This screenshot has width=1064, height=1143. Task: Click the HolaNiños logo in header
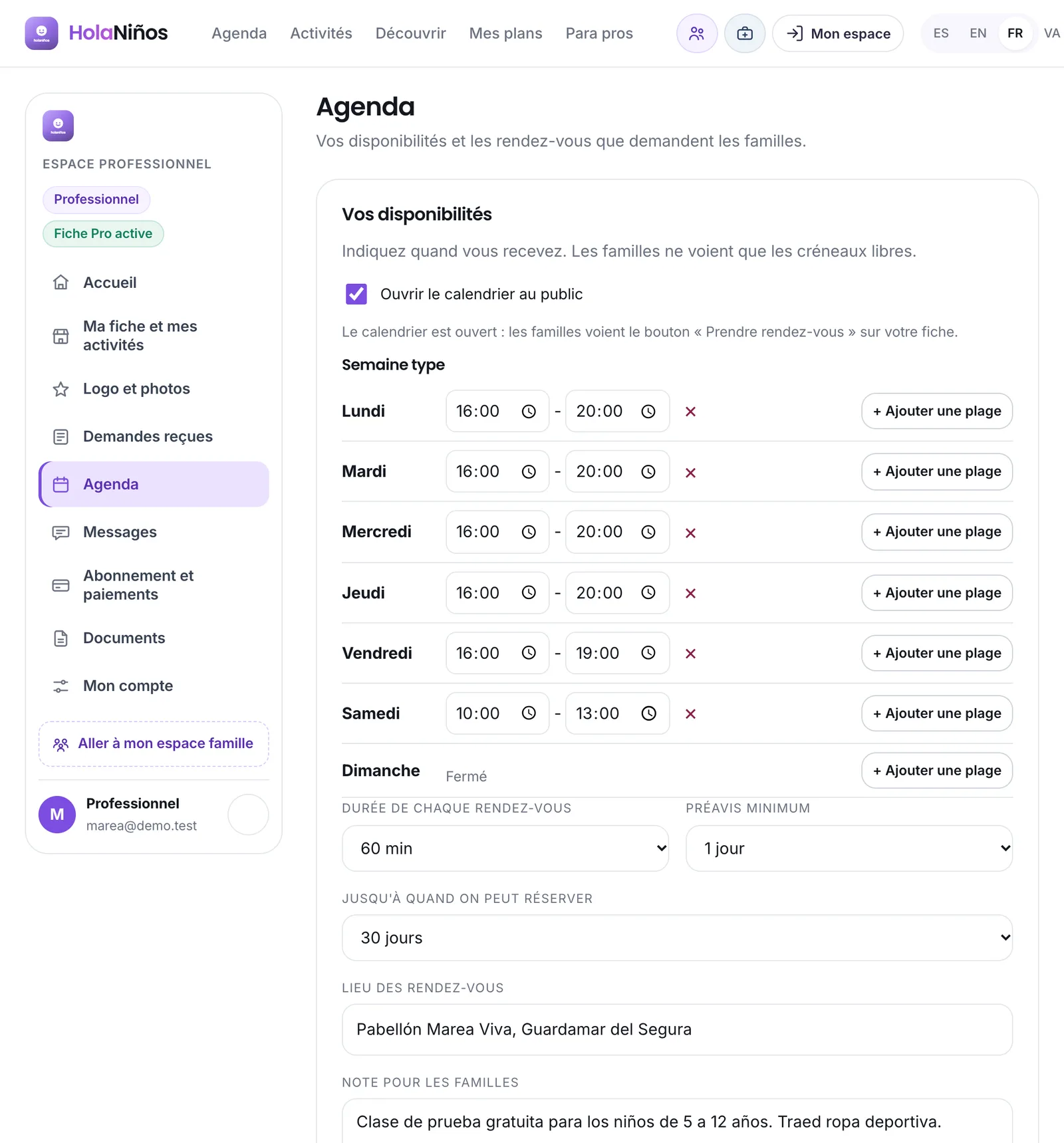(96, 33)
